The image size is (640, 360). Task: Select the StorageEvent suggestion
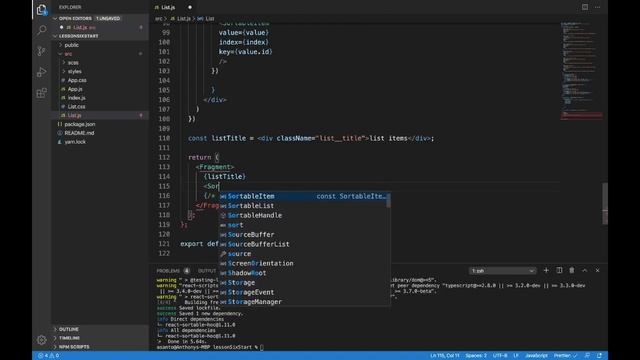(x=304, y=292)
